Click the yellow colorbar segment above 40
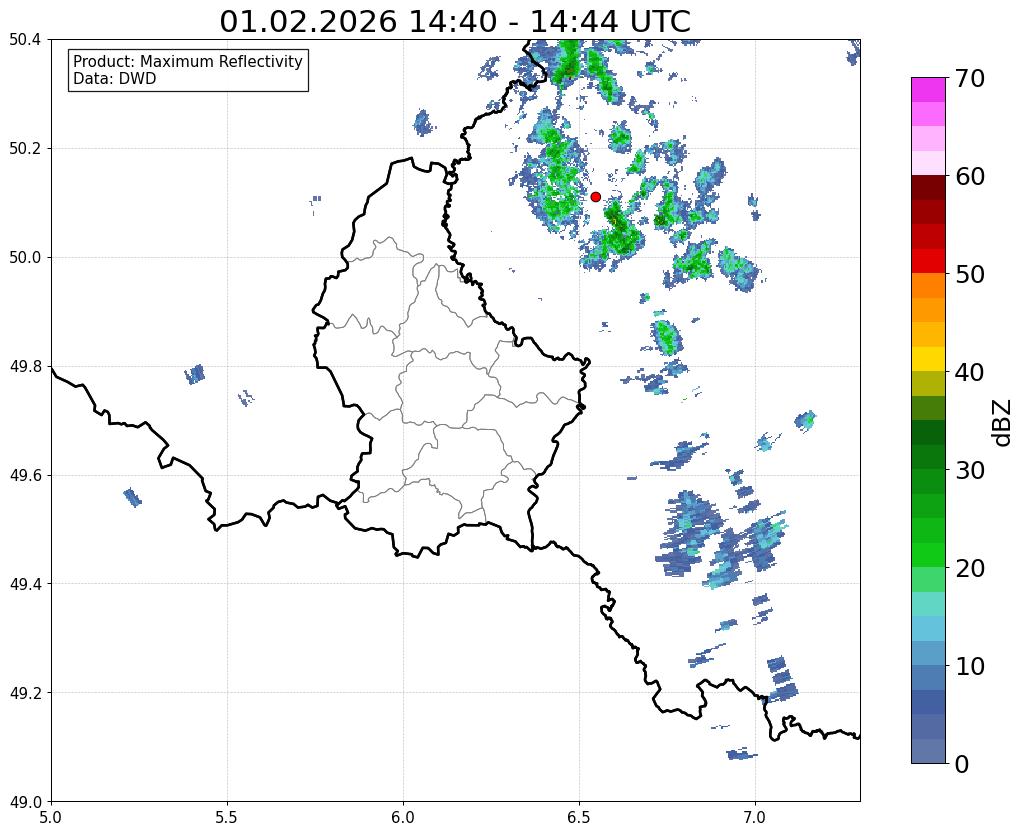This screenshot has height=834, width=1023. 928,359
